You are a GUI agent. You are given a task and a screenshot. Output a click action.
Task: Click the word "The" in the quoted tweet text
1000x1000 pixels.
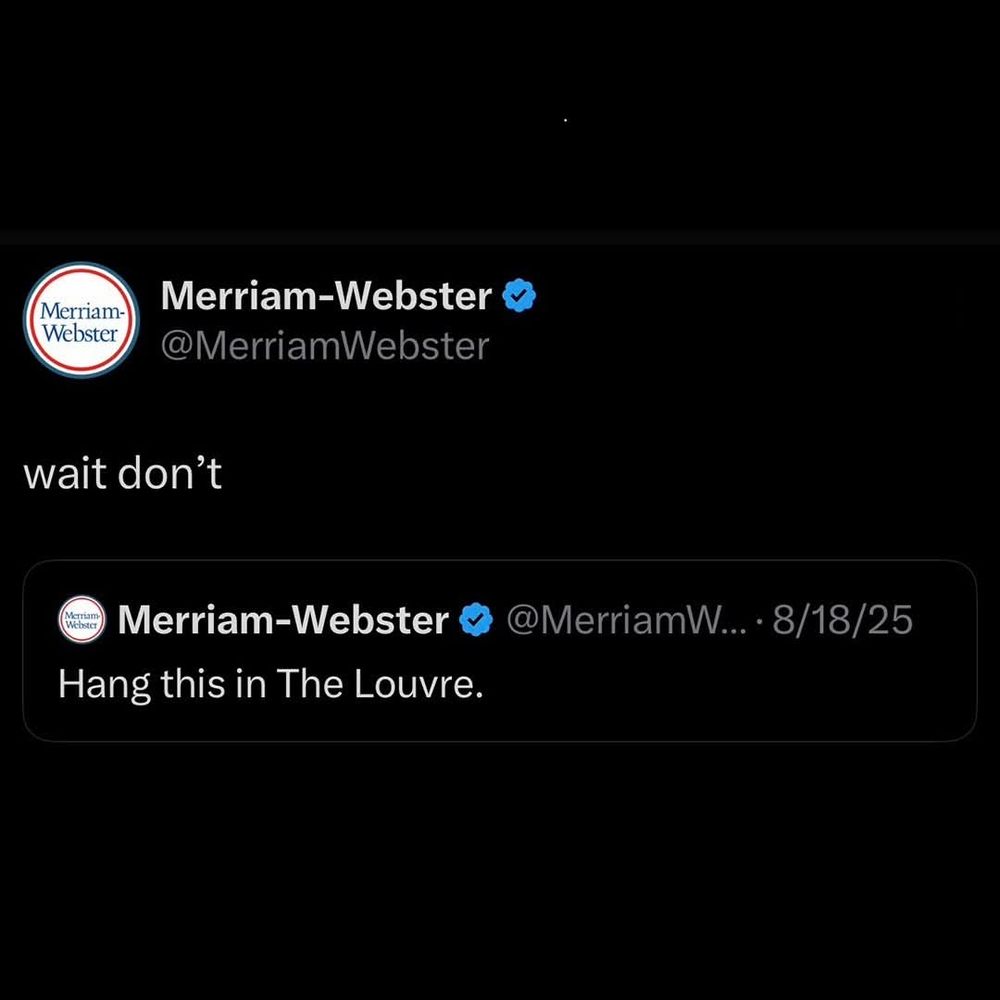click(310, 684)
